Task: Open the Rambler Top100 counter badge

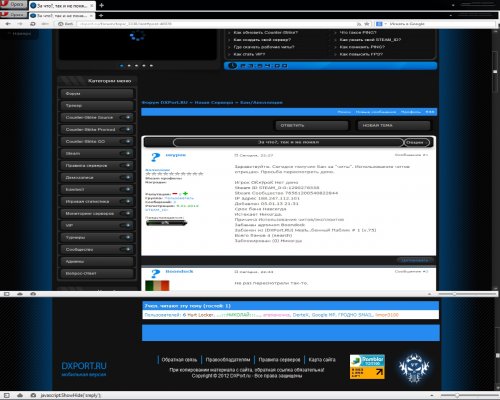Action: click(x=367, y=367)
